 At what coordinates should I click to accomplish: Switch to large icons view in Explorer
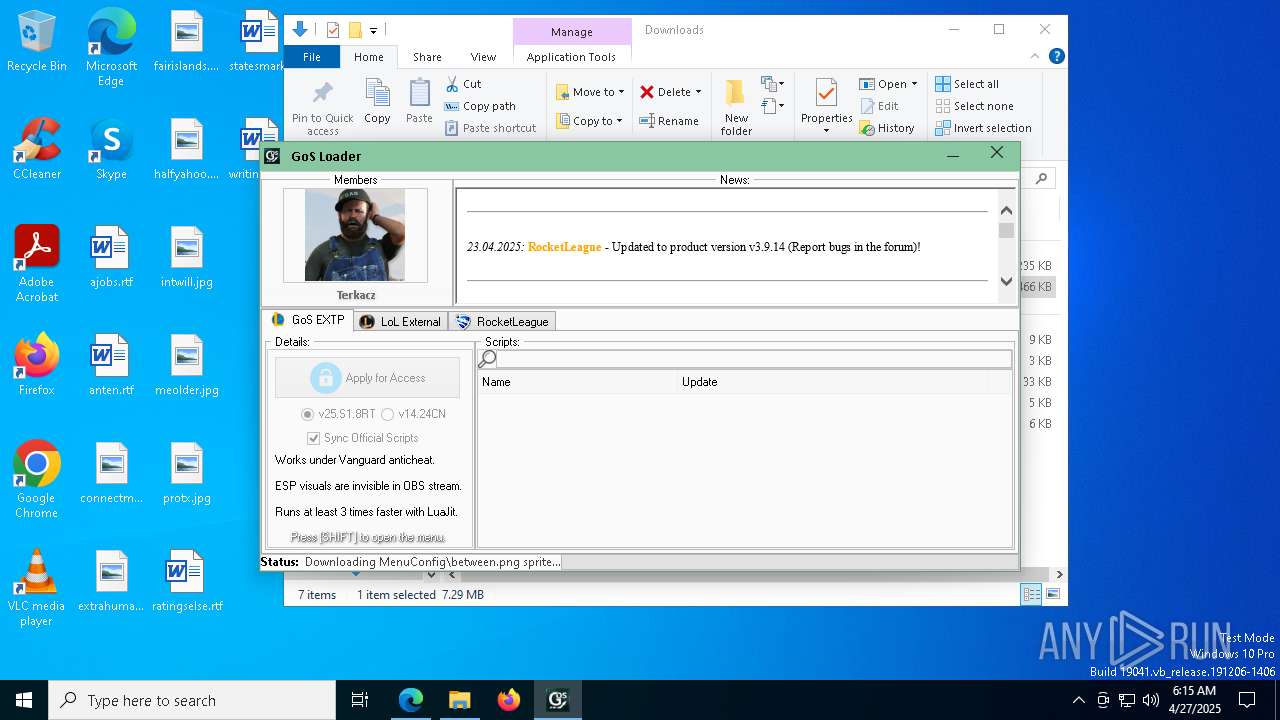[1053, 595]
